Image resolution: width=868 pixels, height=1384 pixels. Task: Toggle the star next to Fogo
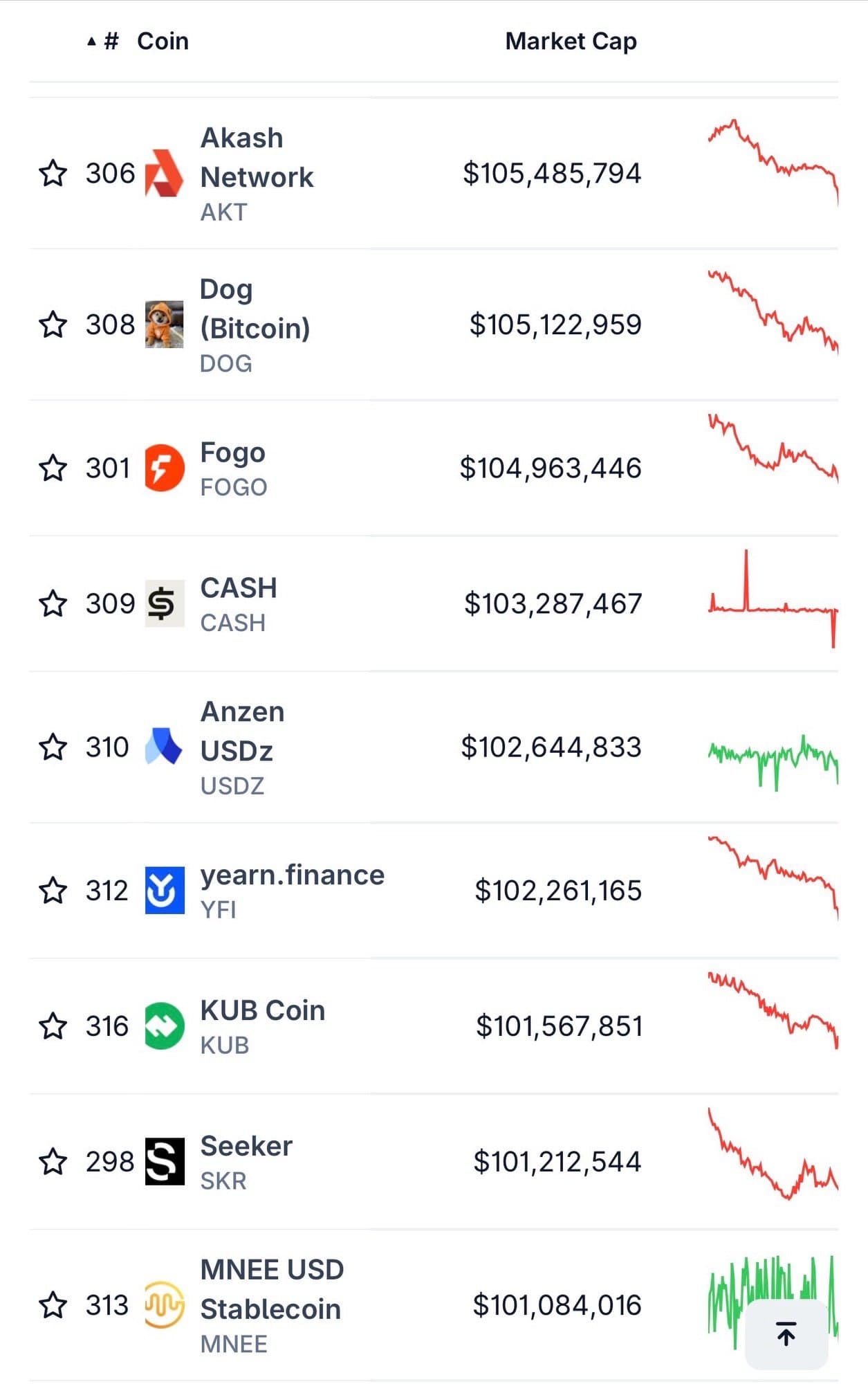(53, 468)
